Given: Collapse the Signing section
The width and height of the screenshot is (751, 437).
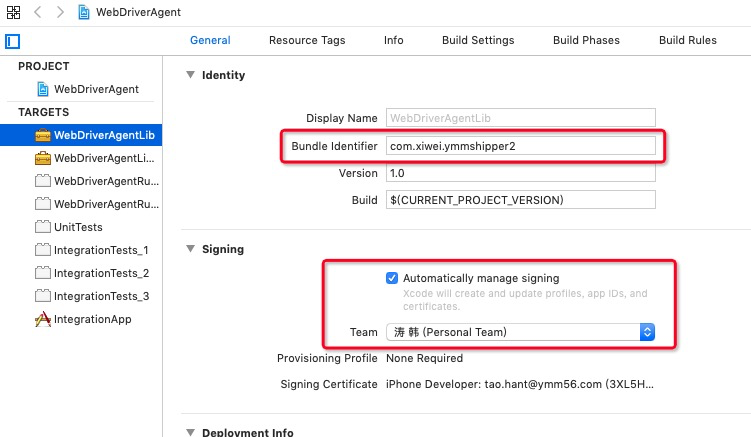Looking at the screenshot, I should [191, 249].
